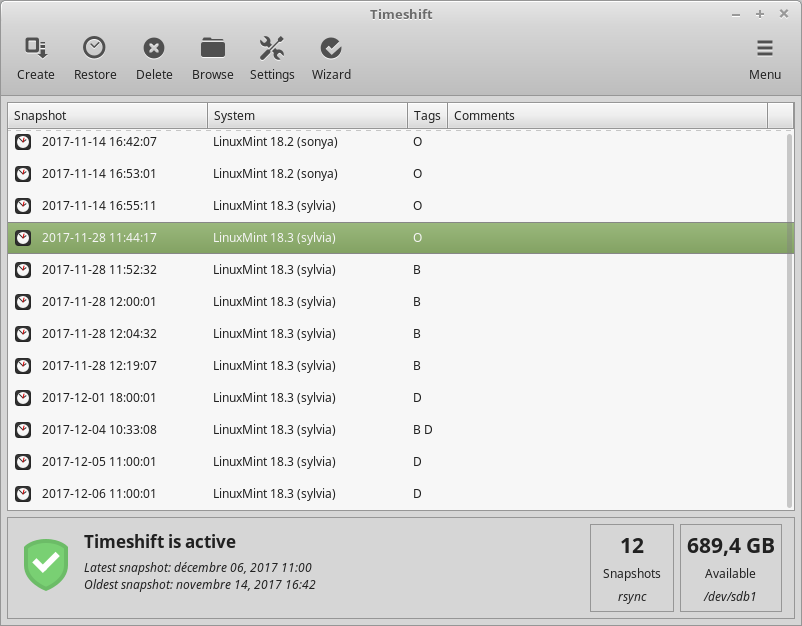Viewport: 802px width, 626px height.
Task: Click the Comments column header
Action: tap(608, 116)
